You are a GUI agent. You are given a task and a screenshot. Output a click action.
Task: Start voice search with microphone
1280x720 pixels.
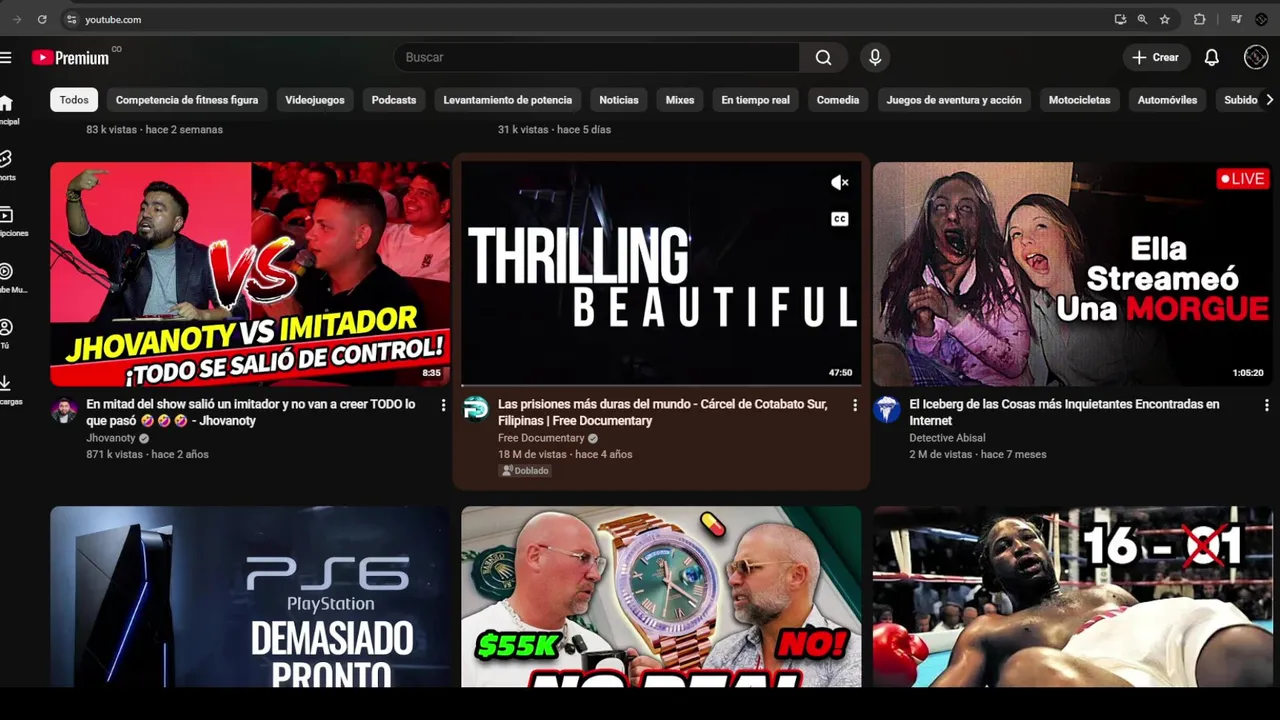(875, 57)
